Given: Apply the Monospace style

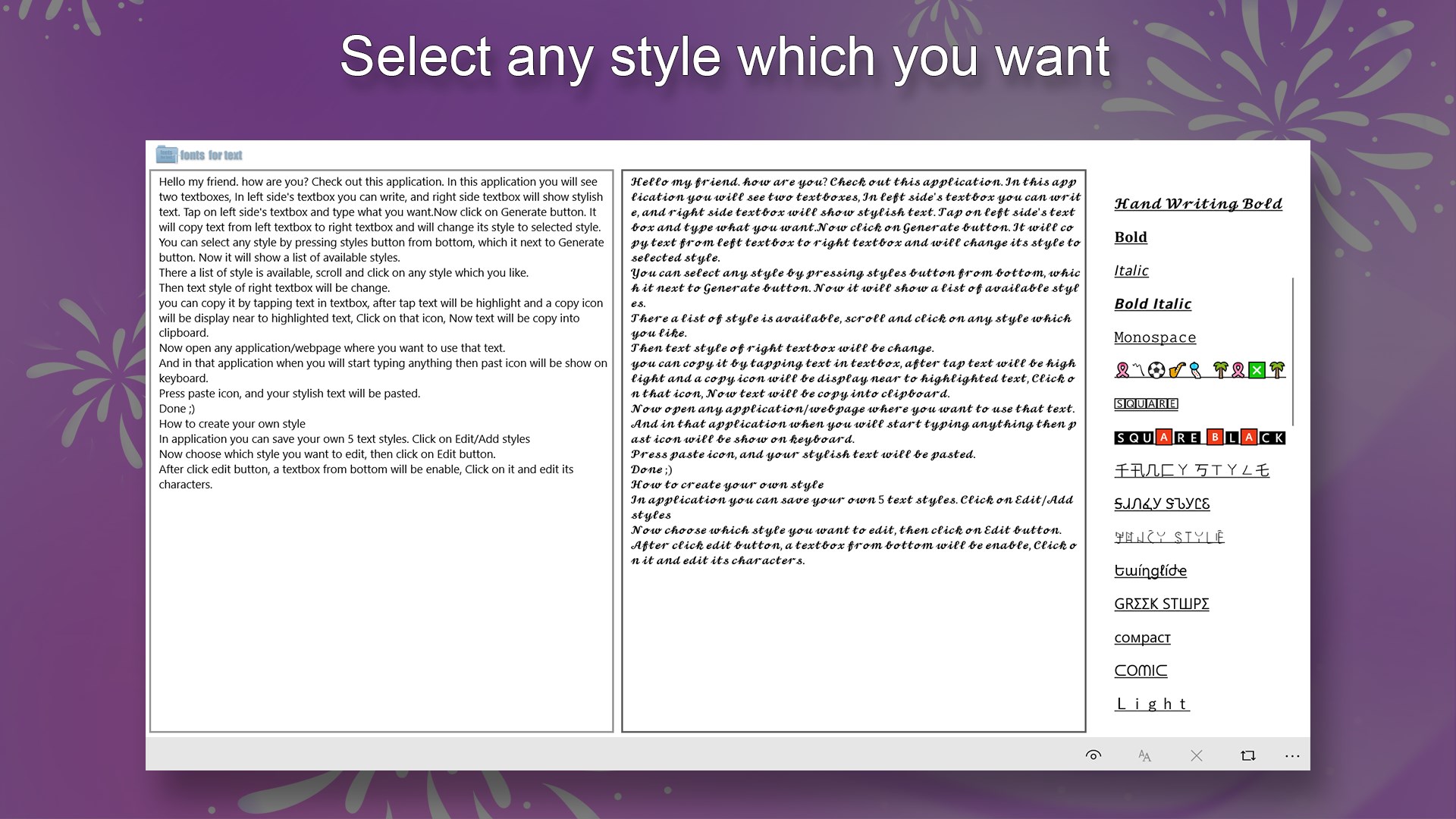Looking at the screenshot, I should coord(1155,337).
